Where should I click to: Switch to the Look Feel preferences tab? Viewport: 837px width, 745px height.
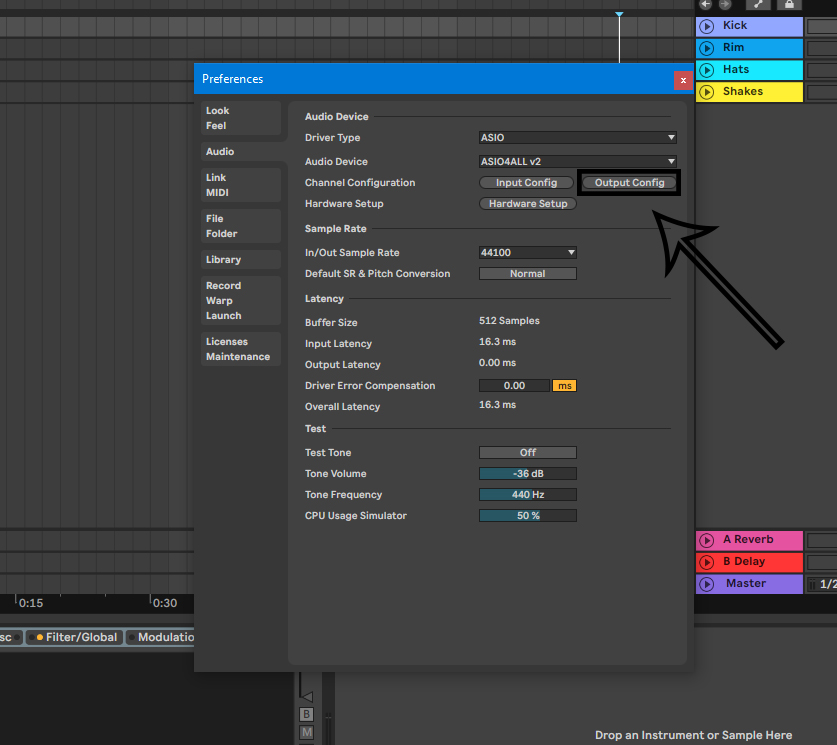(241, 118)
